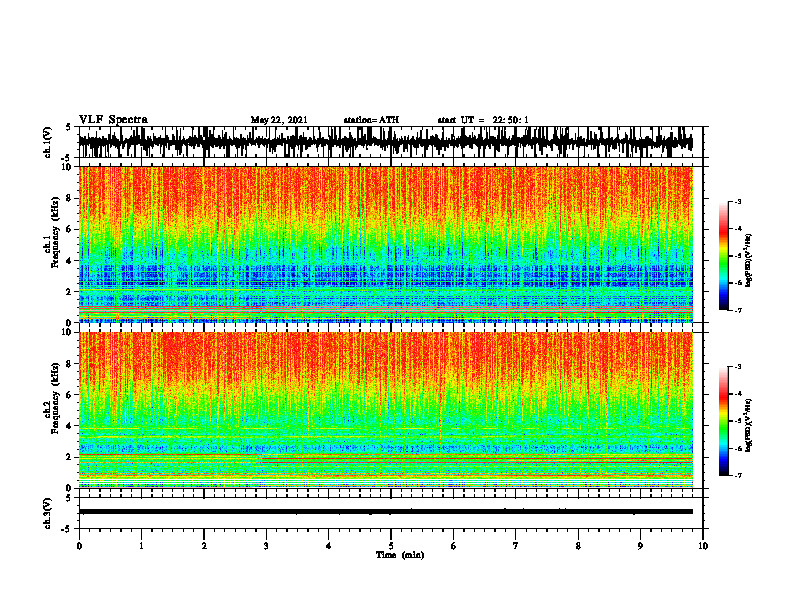Viewport: 792px width, 612px height.
Task: Click the log(PSD) unit label beside ch.2 color bar
Action: 748,425
